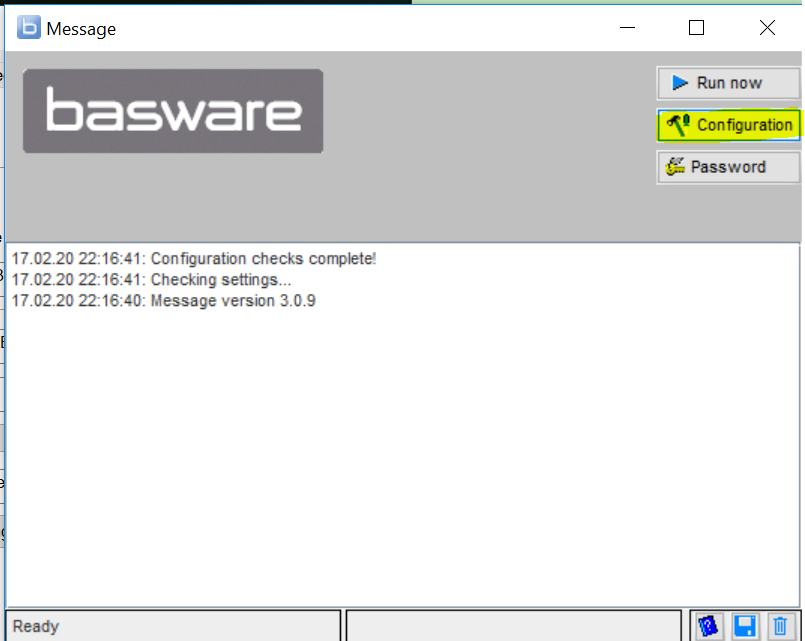Screen dimensions: 805x641
Task: Save the log with floppy disk icon
Action: tap(744, 626)
